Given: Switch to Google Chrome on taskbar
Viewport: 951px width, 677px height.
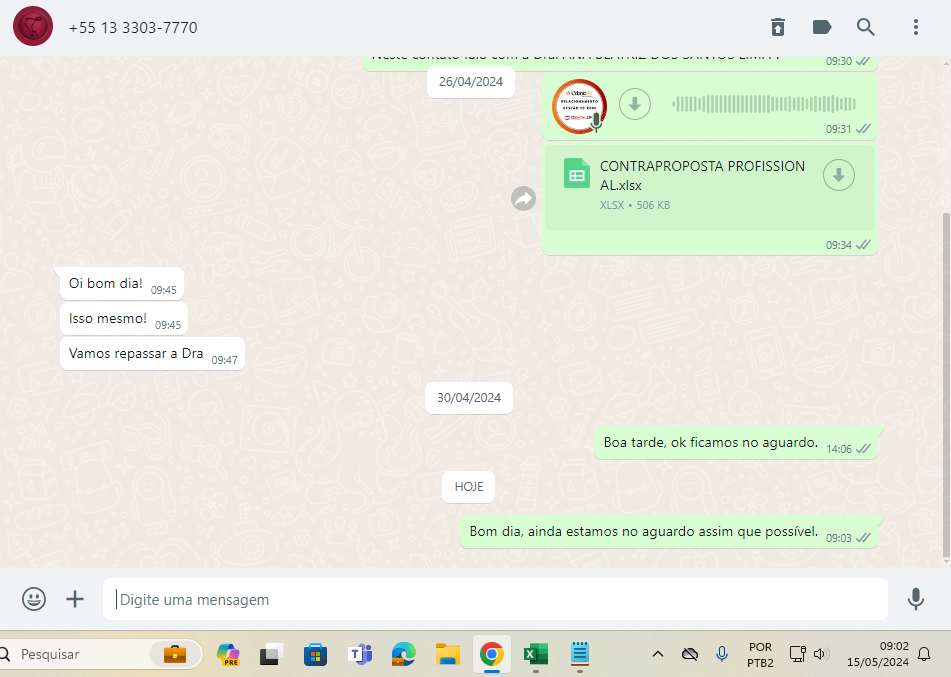Looking at the screenshot, I should pyautogui.click(x=491, y=654).
